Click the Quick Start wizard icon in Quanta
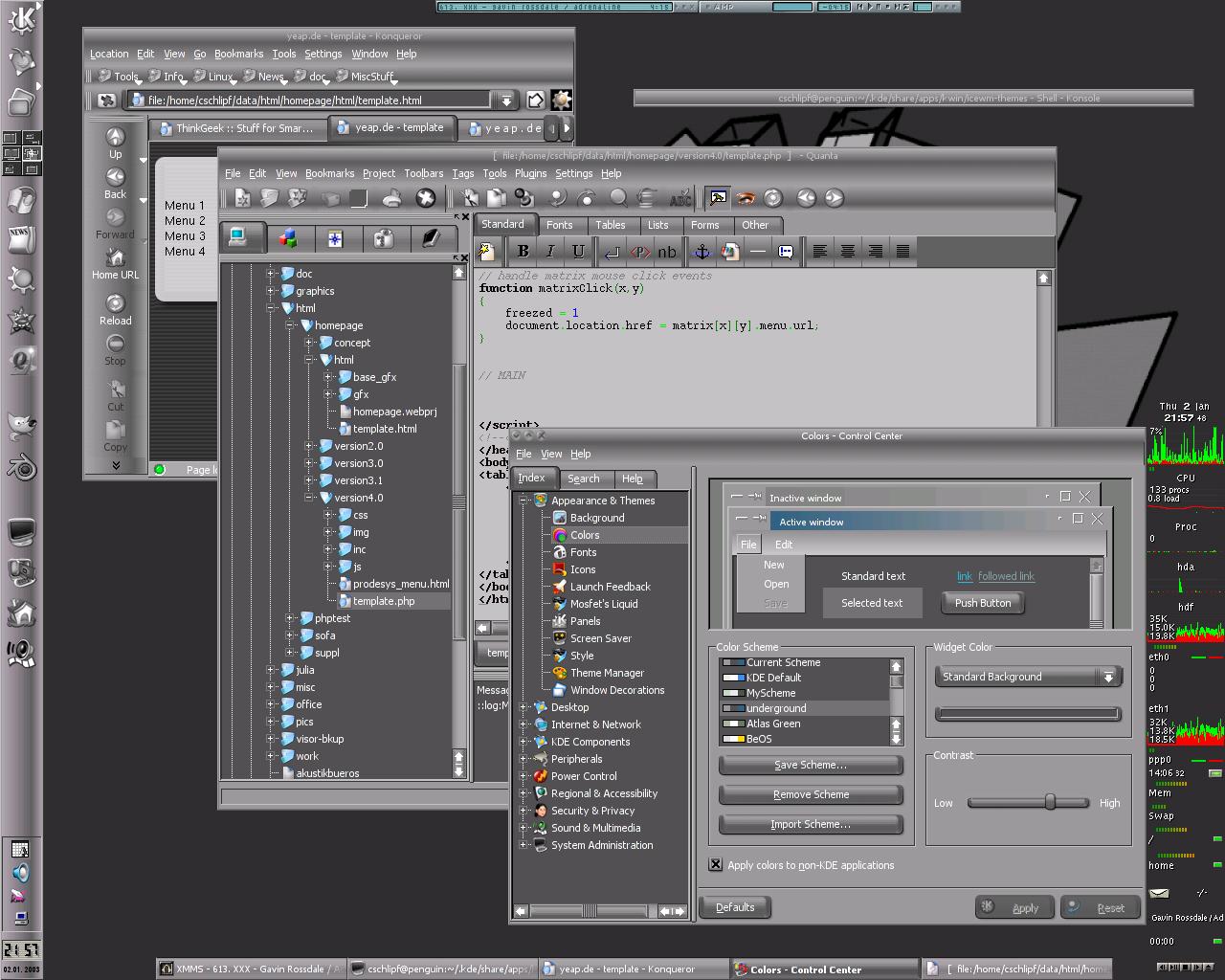Viewport: 1225px width, 980px height. (x=486, y=252)
